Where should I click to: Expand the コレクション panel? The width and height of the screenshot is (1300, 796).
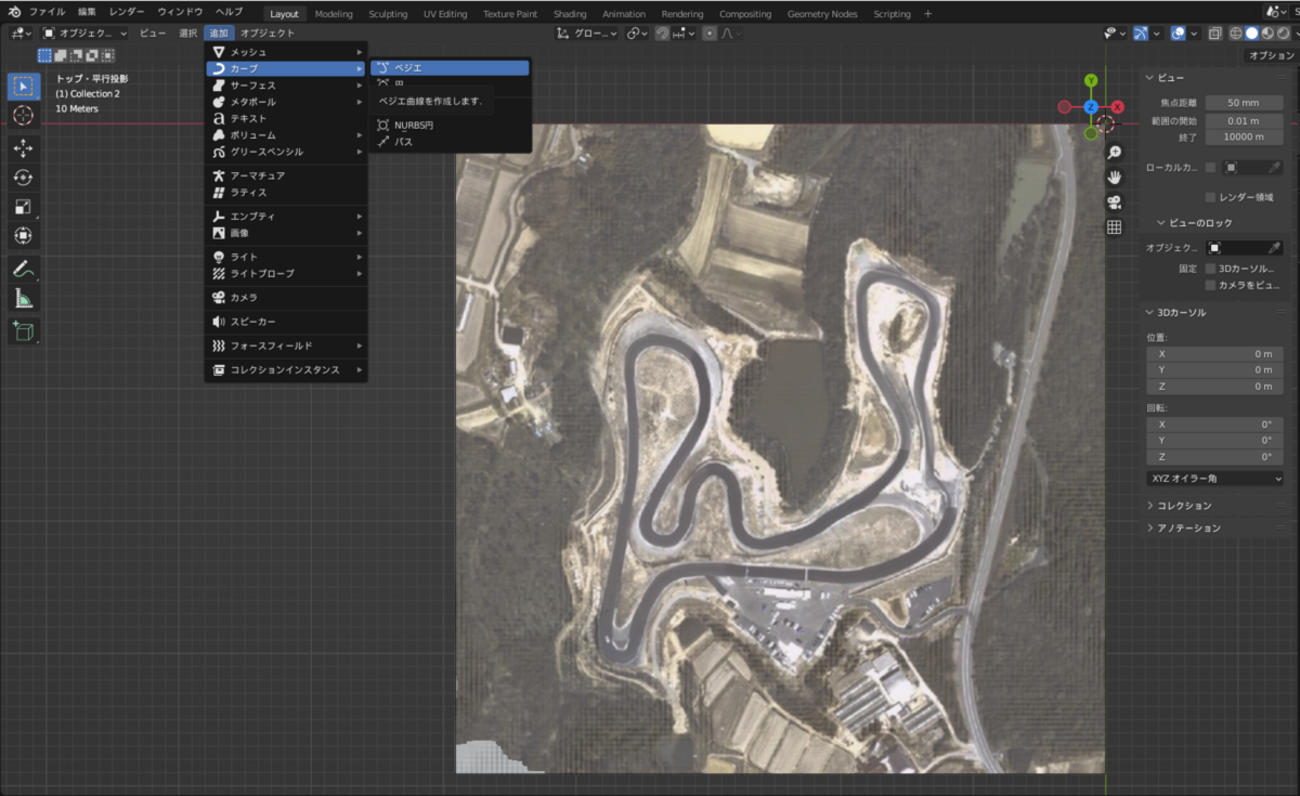coord(1184,505)
